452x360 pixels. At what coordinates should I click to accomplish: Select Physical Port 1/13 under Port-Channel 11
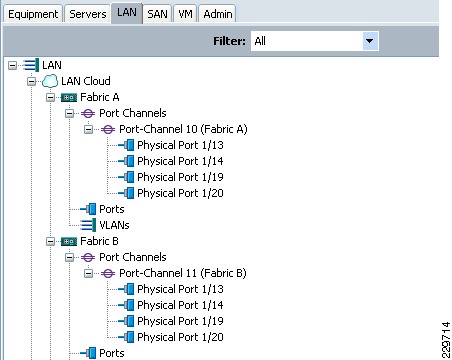point(180,289)
